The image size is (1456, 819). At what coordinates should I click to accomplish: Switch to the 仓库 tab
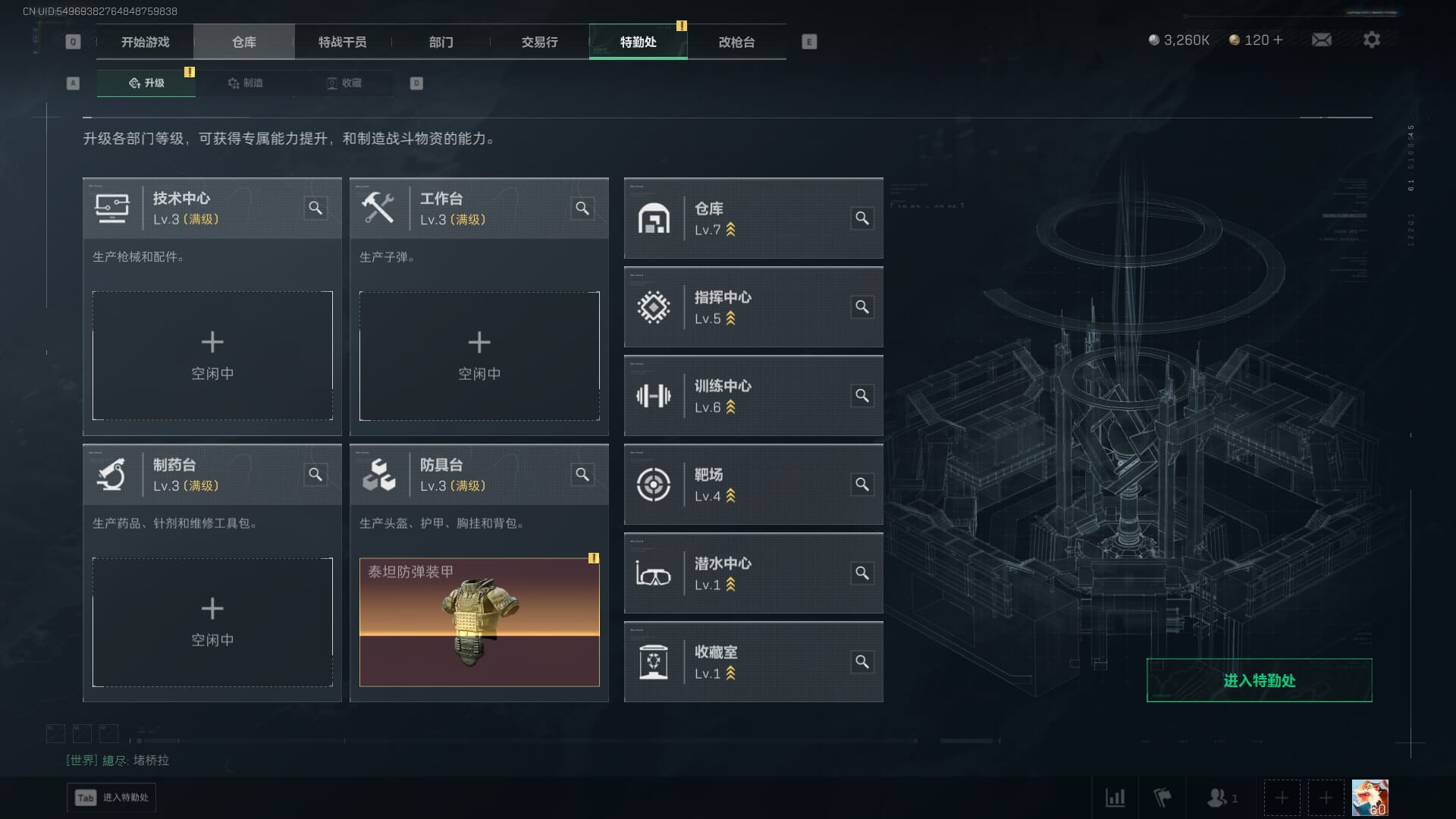(x=244, y=42)
